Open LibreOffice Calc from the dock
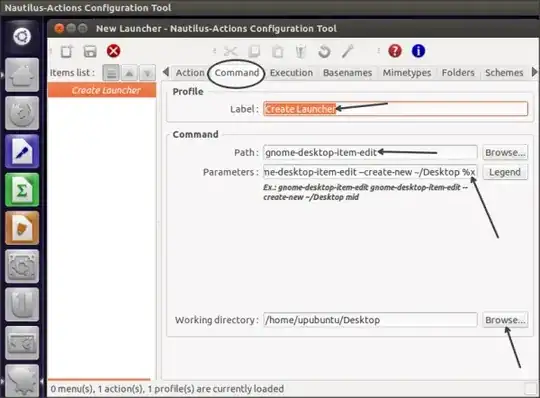Image resolution: width=540 pixels, height=398 pixels. (x=22, y=190)
